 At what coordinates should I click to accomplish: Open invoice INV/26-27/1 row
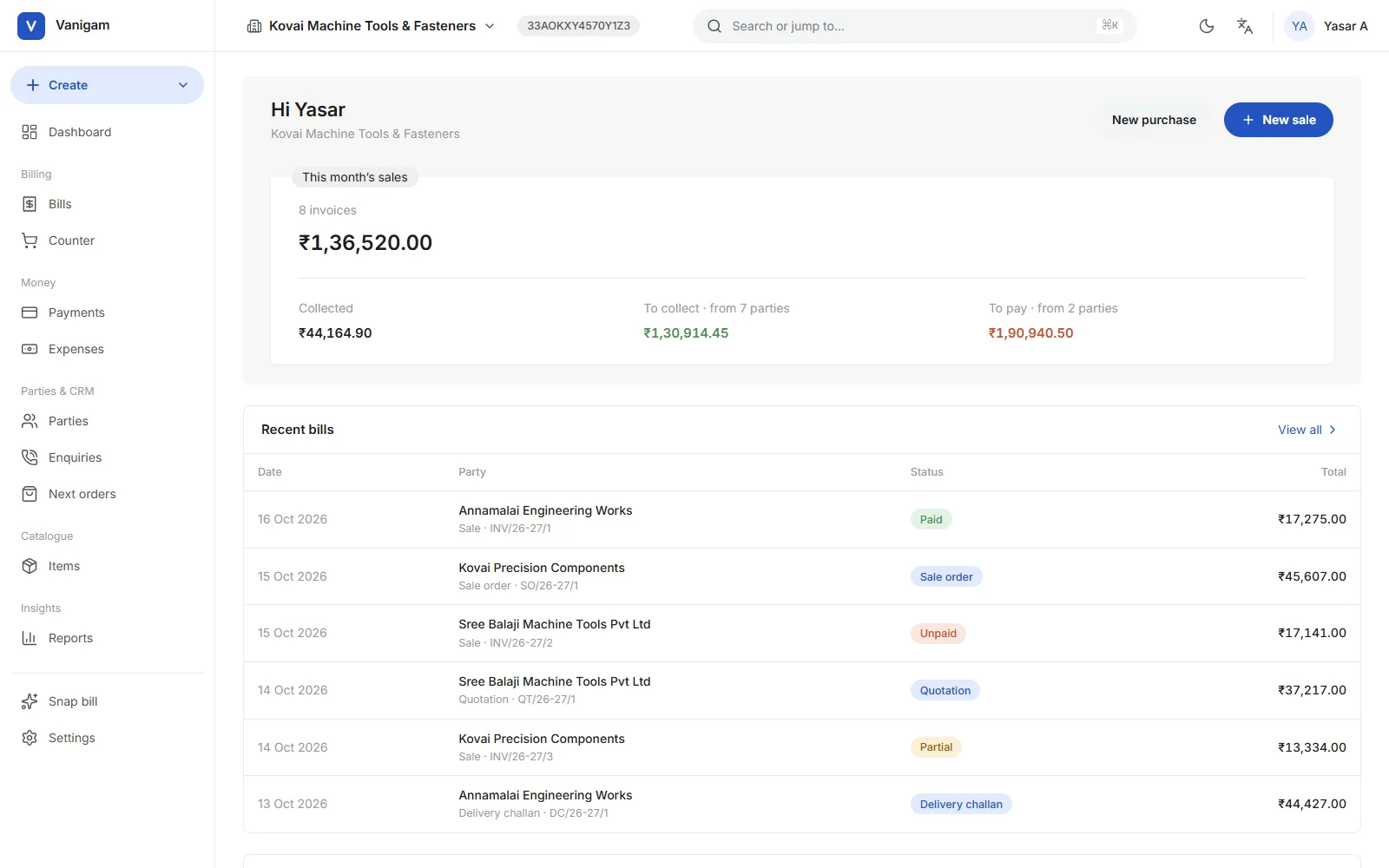[x=802, y=519]
